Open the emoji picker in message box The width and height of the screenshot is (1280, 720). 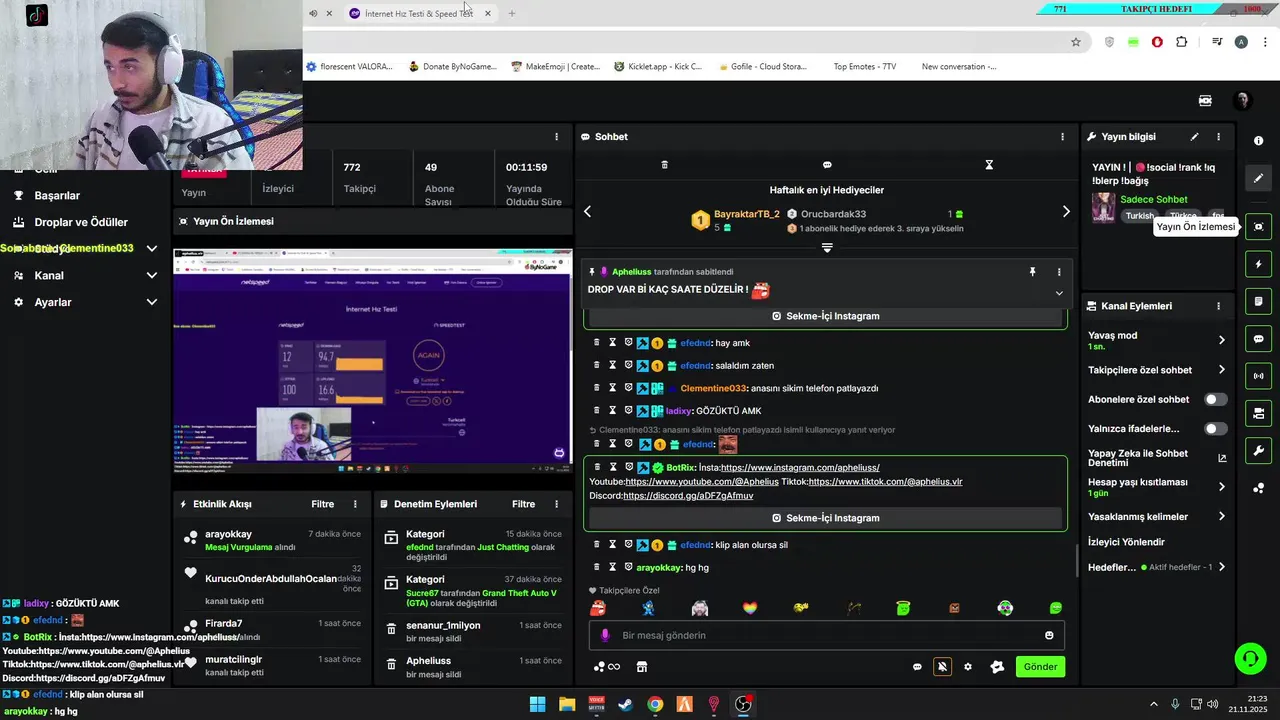(x=1049, y=635)
